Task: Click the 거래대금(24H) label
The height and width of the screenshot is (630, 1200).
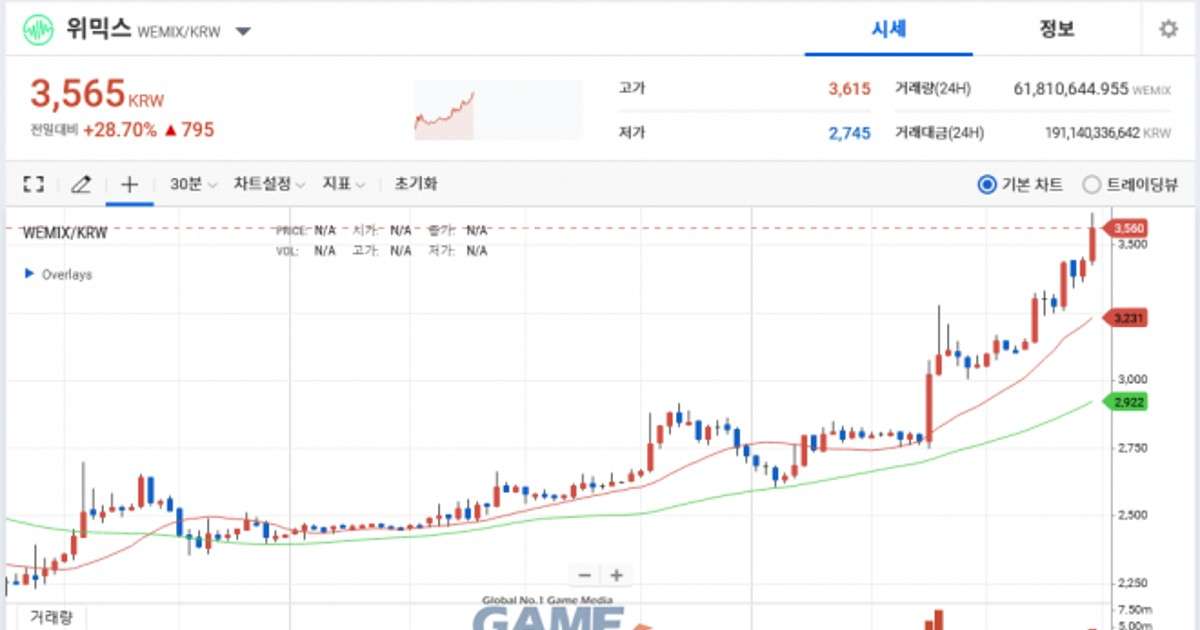Action: click(939, 133)
